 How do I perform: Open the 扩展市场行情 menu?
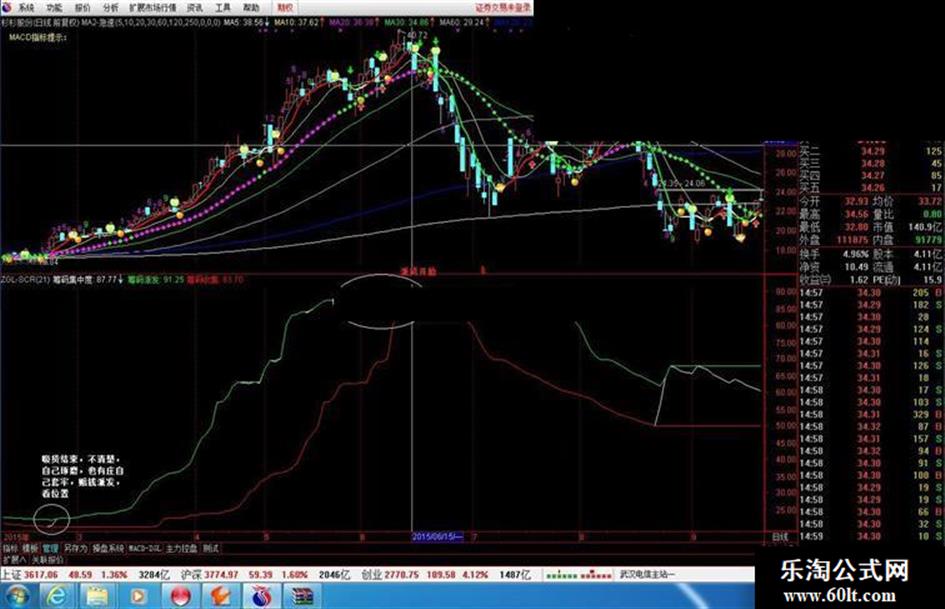(x=153, y=8)
